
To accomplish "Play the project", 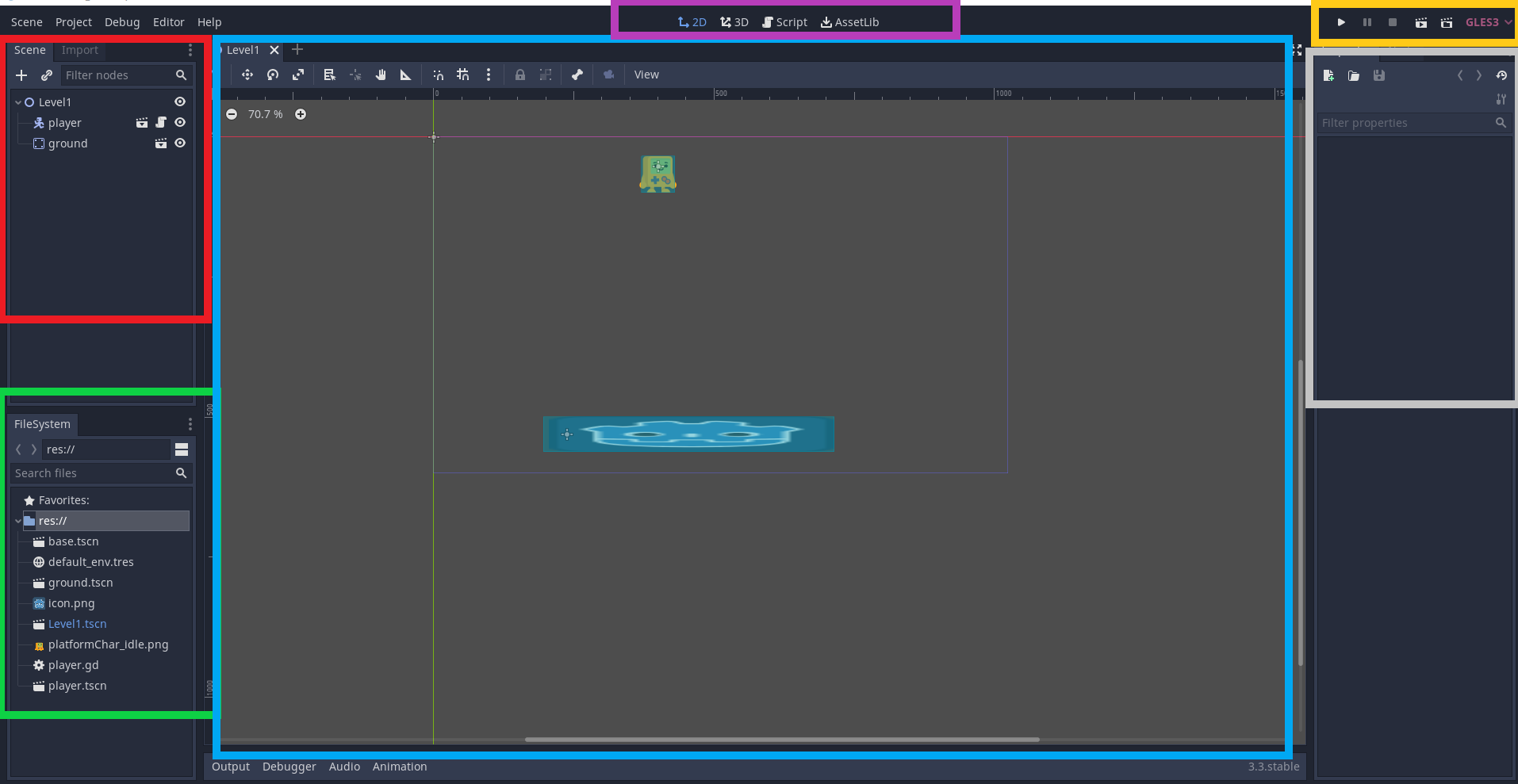I will 1341,22.
